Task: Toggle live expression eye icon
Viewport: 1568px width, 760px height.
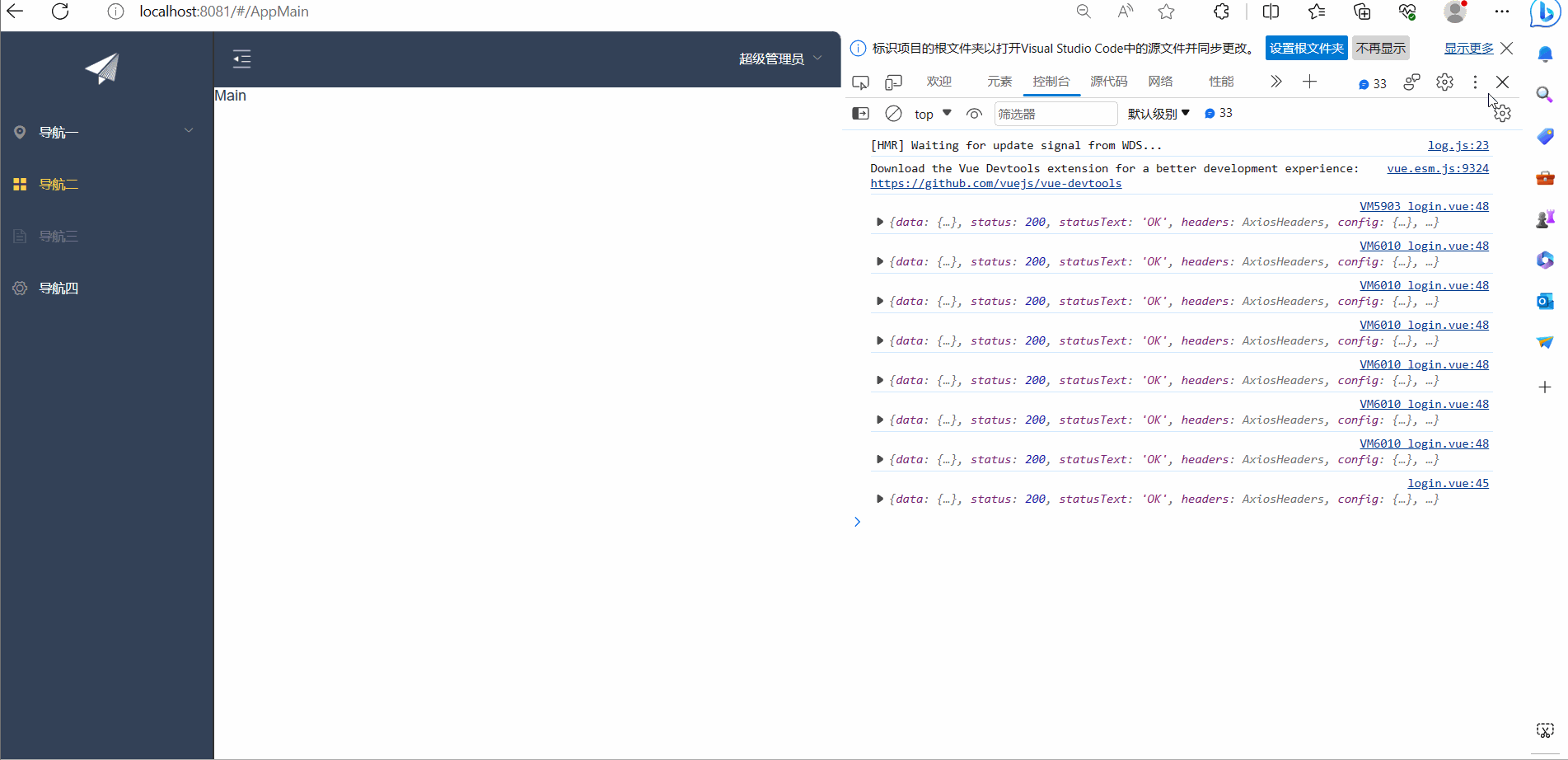Action: click(974, 114)
